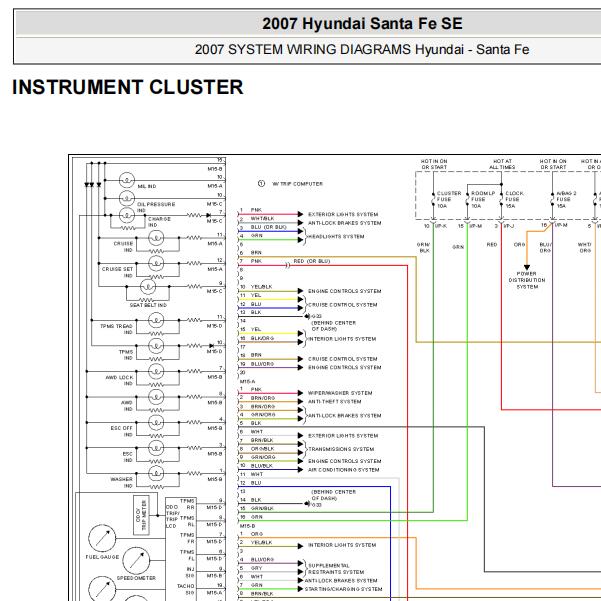This screenshot has height=601, width=601.
Task: Click the 'OIL PRESSURE IND' label
Action: point(156,207)
